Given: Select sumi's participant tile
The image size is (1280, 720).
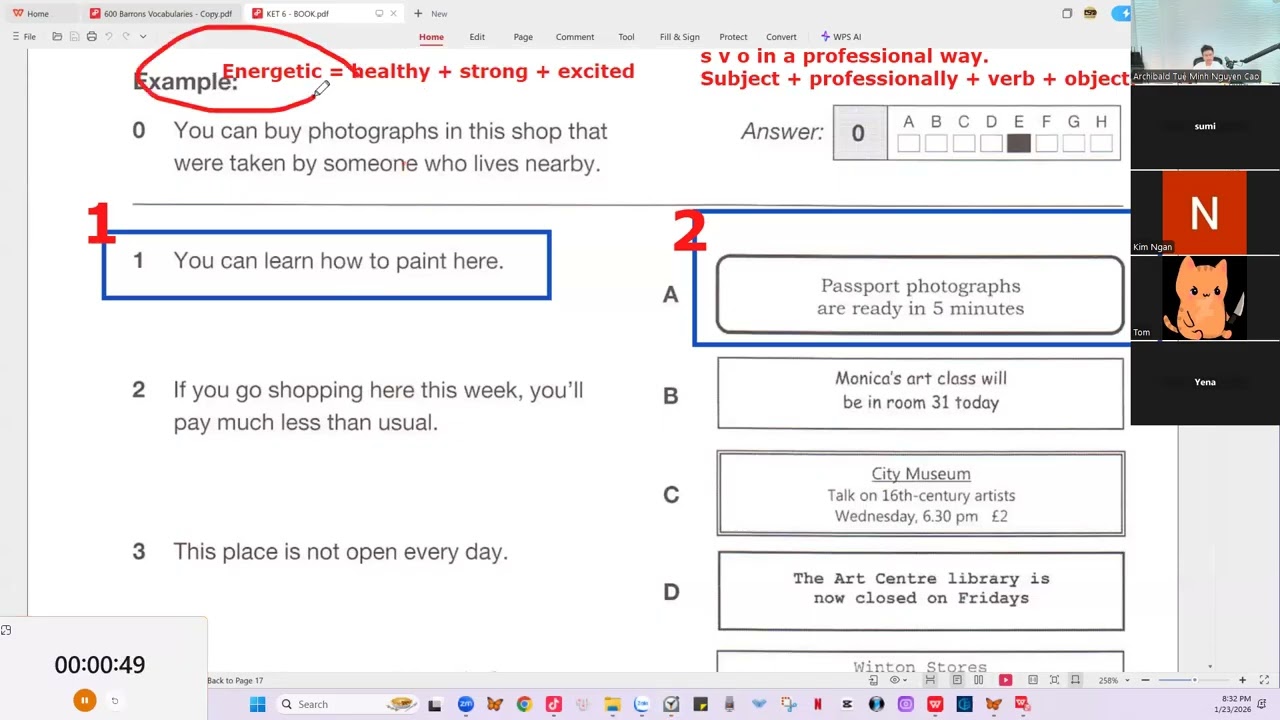Looking at the screenshot, I should [1204, 127].
